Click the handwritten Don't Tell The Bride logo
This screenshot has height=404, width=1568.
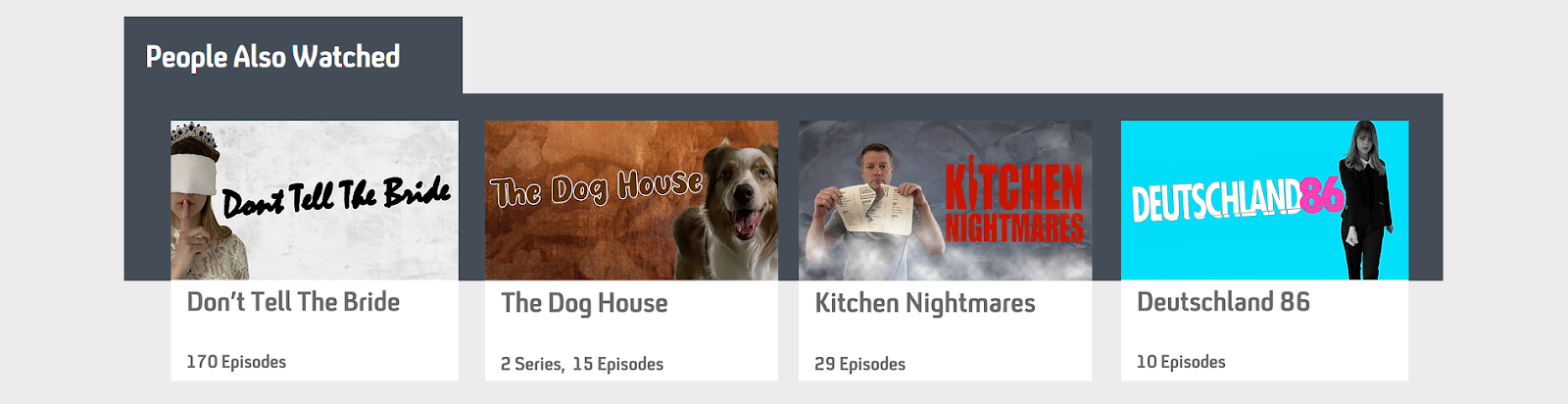click(336, 196)
